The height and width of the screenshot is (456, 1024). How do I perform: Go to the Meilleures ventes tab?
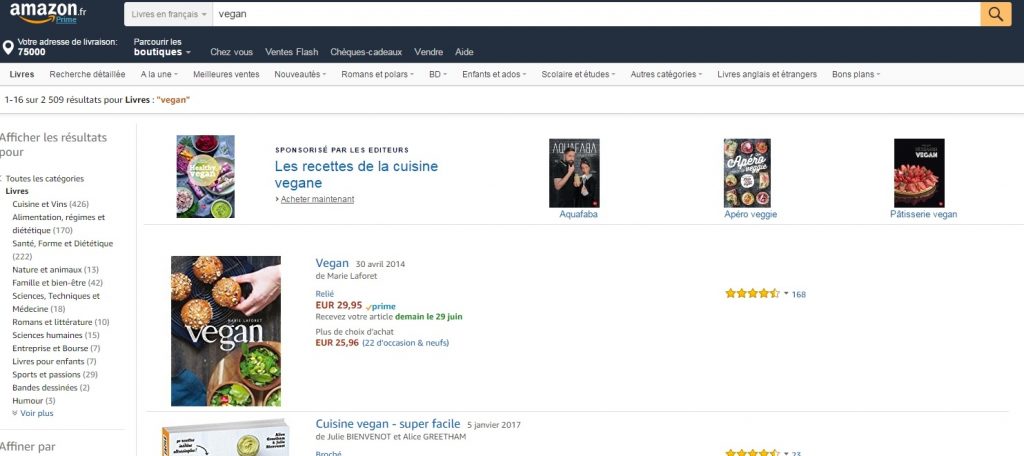pos(226,74)
